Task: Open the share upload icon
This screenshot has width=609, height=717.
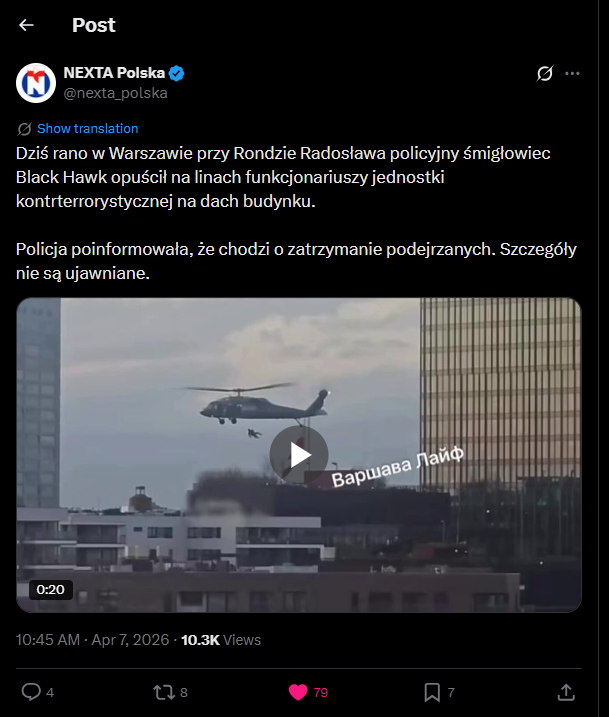Action: click(566, 692)
